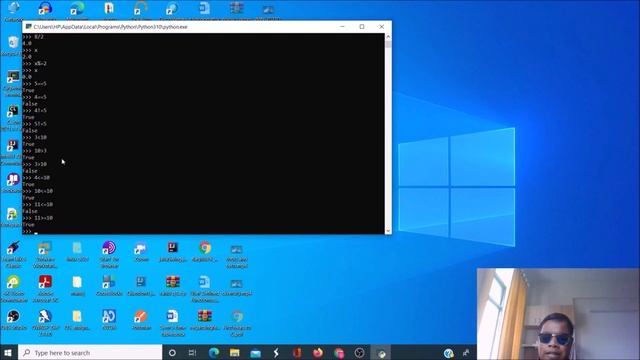Open File Explorer from the taskbar
The width and height of the screenshot is (640, 360).
click(234, 353)
